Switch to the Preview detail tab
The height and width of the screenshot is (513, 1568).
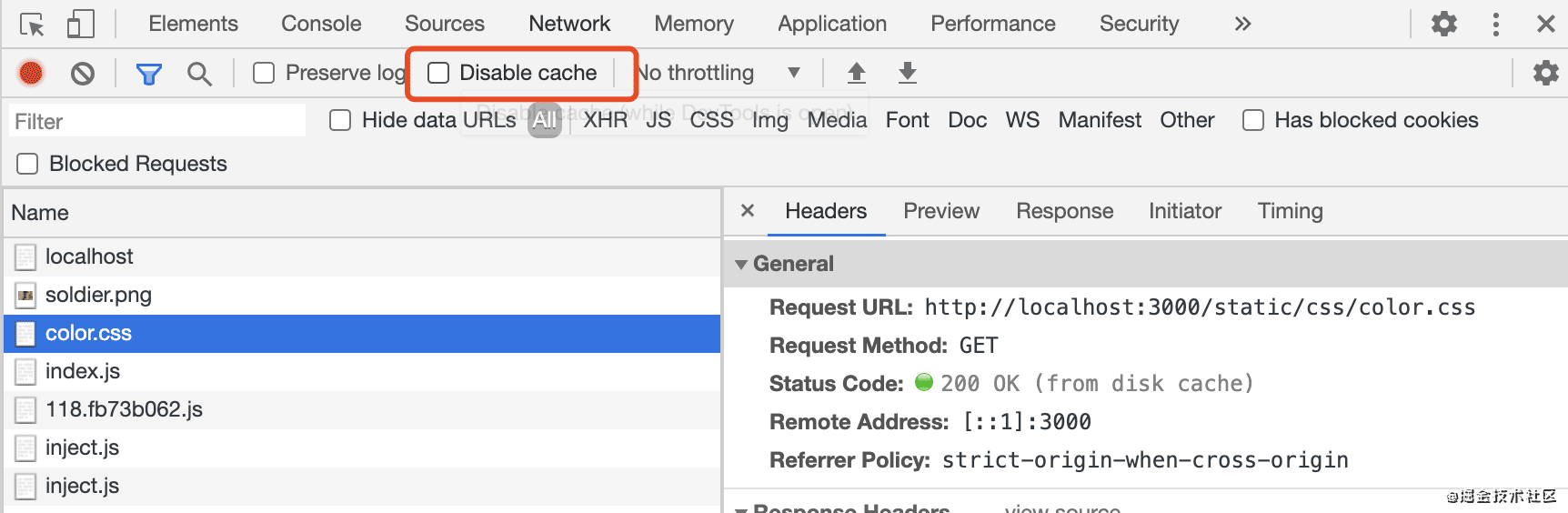[941, 211]
